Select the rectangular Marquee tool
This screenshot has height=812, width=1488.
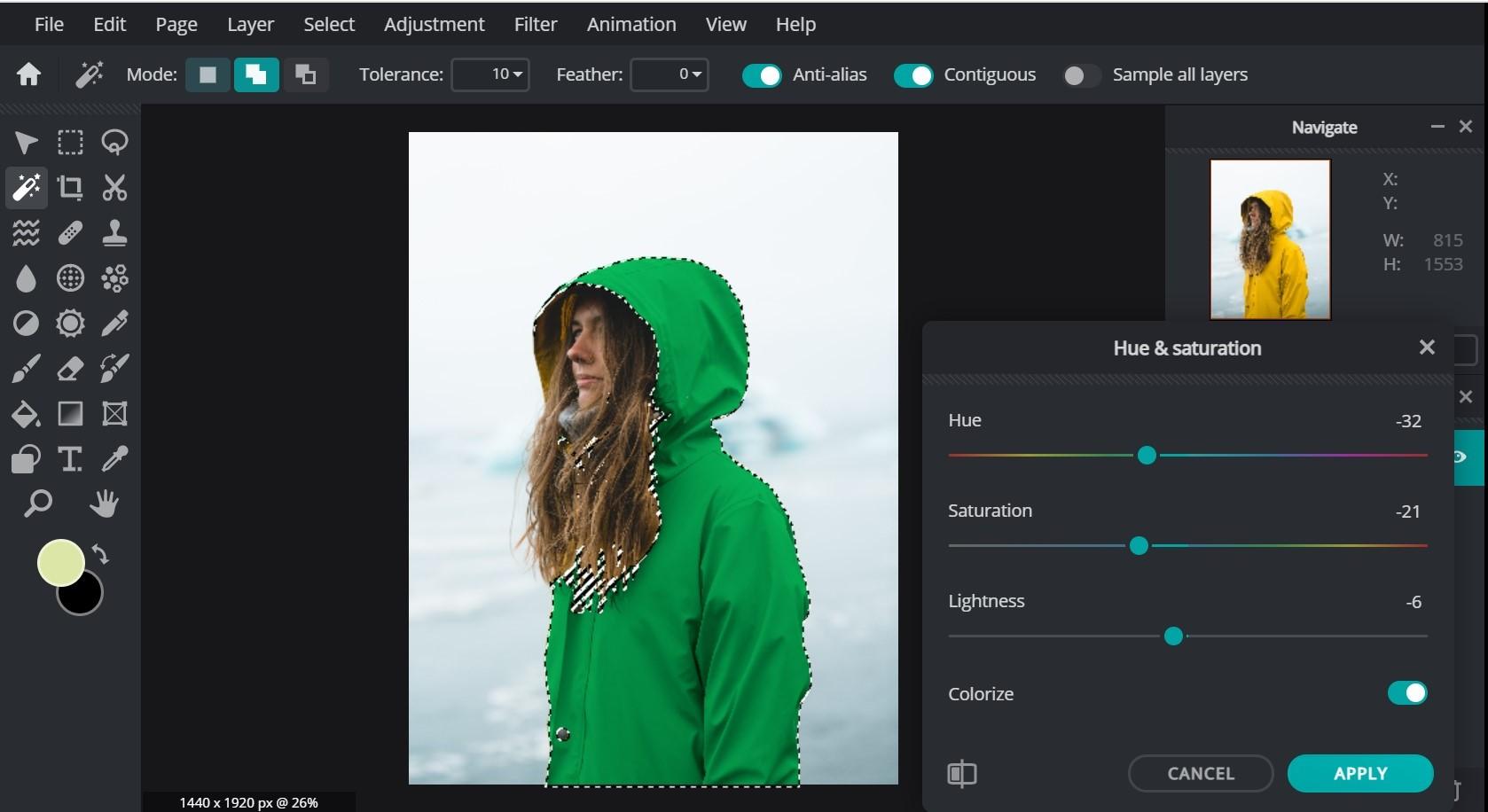click(x=70, y=143)
